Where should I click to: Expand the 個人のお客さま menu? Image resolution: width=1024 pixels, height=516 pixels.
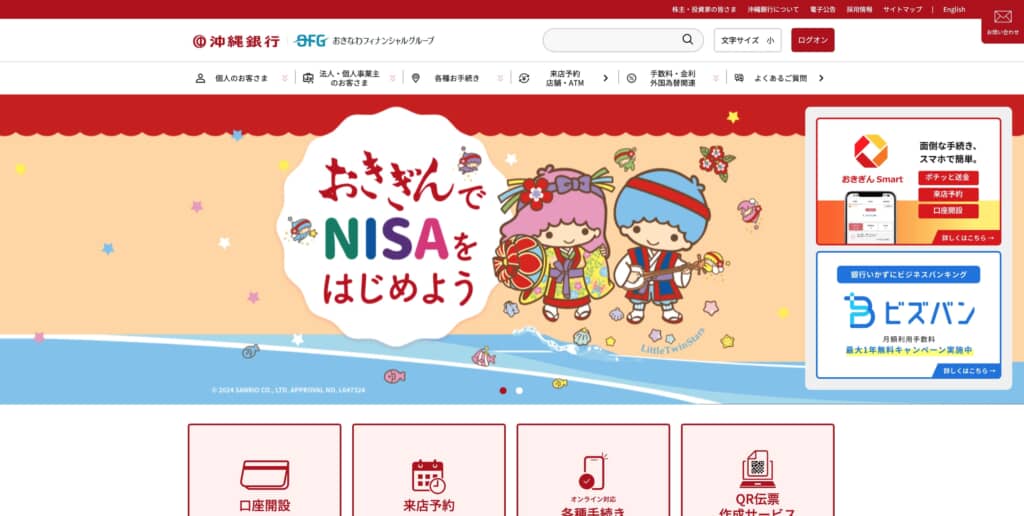coord(242,78)
